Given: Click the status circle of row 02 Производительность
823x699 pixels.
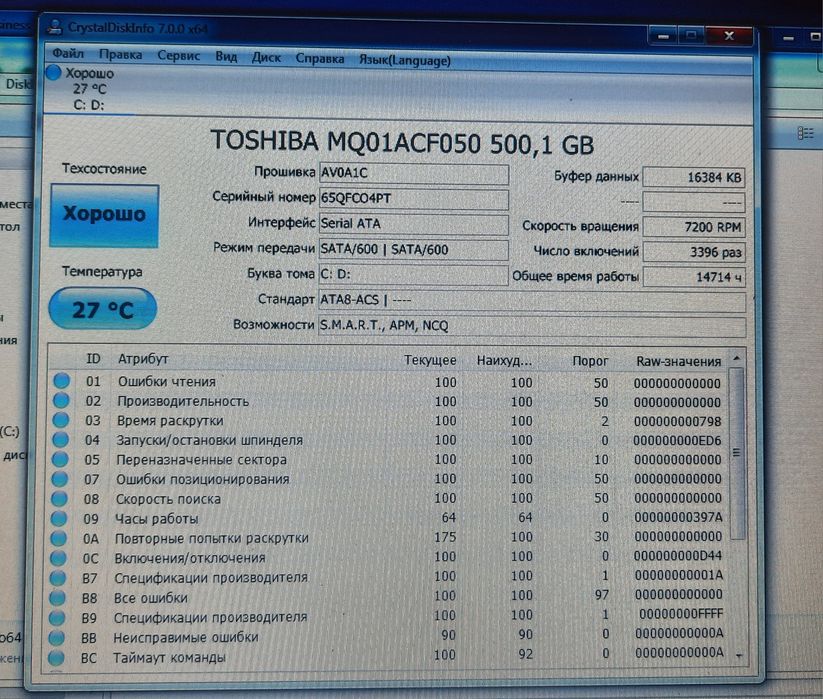Looking at the screenshot, I should click(x=61, y=400).
